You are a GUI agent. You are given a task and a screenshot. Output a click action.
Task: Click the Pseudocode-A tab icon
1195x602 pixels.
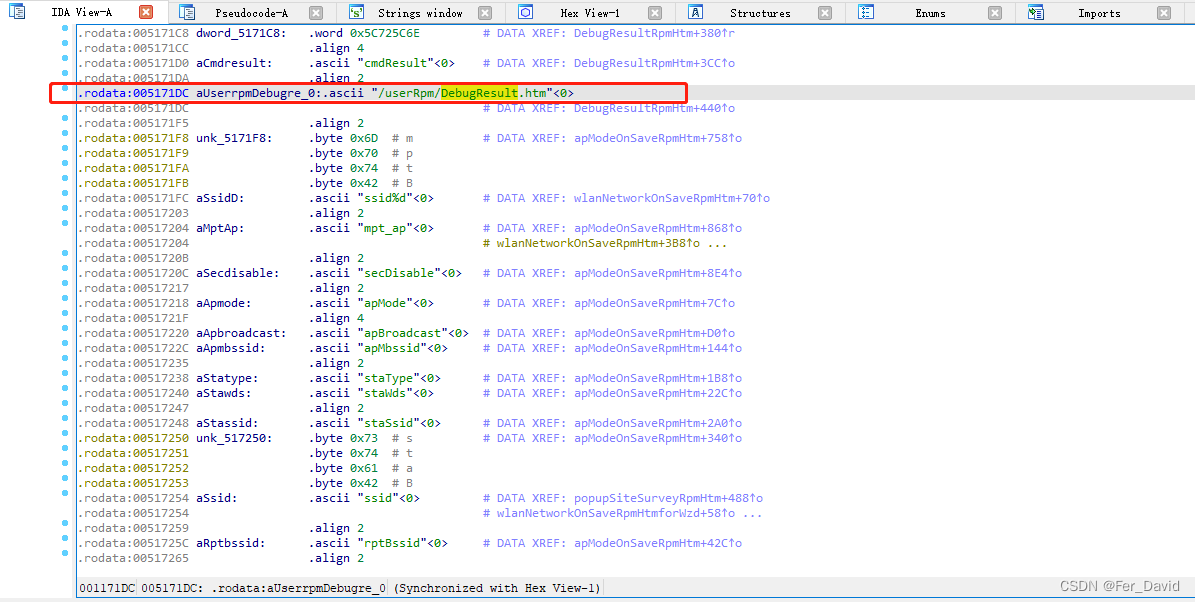coord(187,12)
